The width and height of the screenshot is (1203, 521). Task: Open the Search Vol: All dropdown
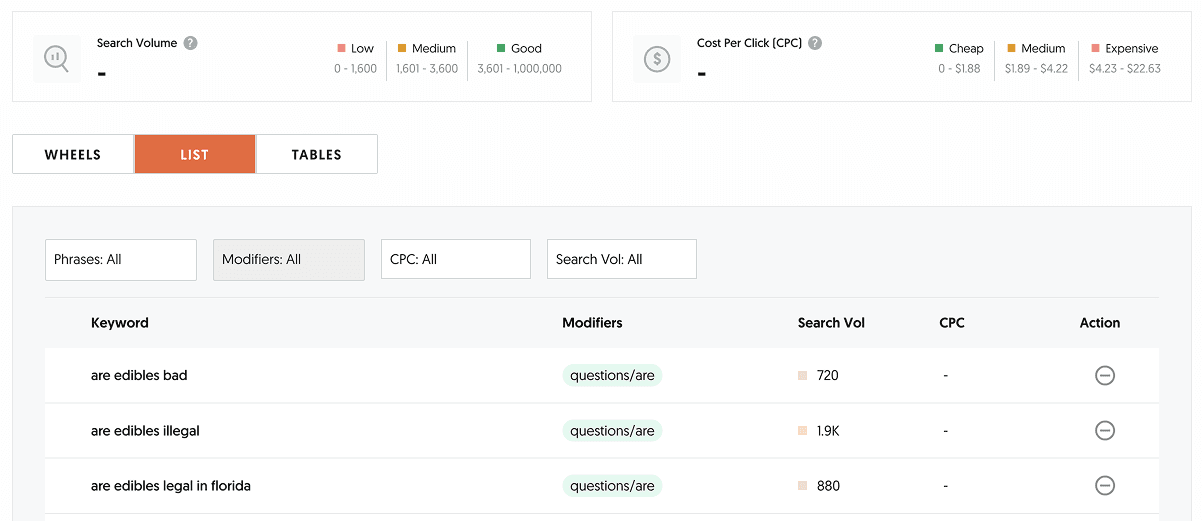[x=621, y=260]
